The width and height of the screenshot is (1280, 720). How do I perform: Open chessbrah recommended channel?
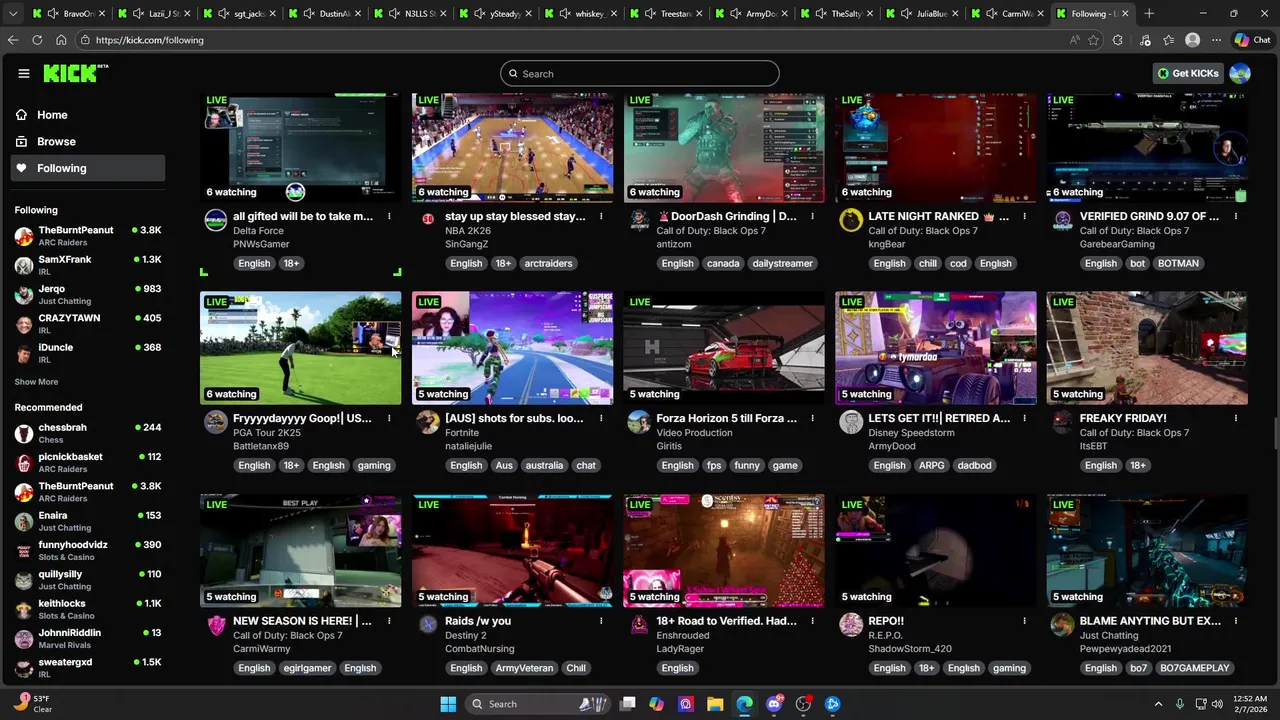click(x=88, y=433)
